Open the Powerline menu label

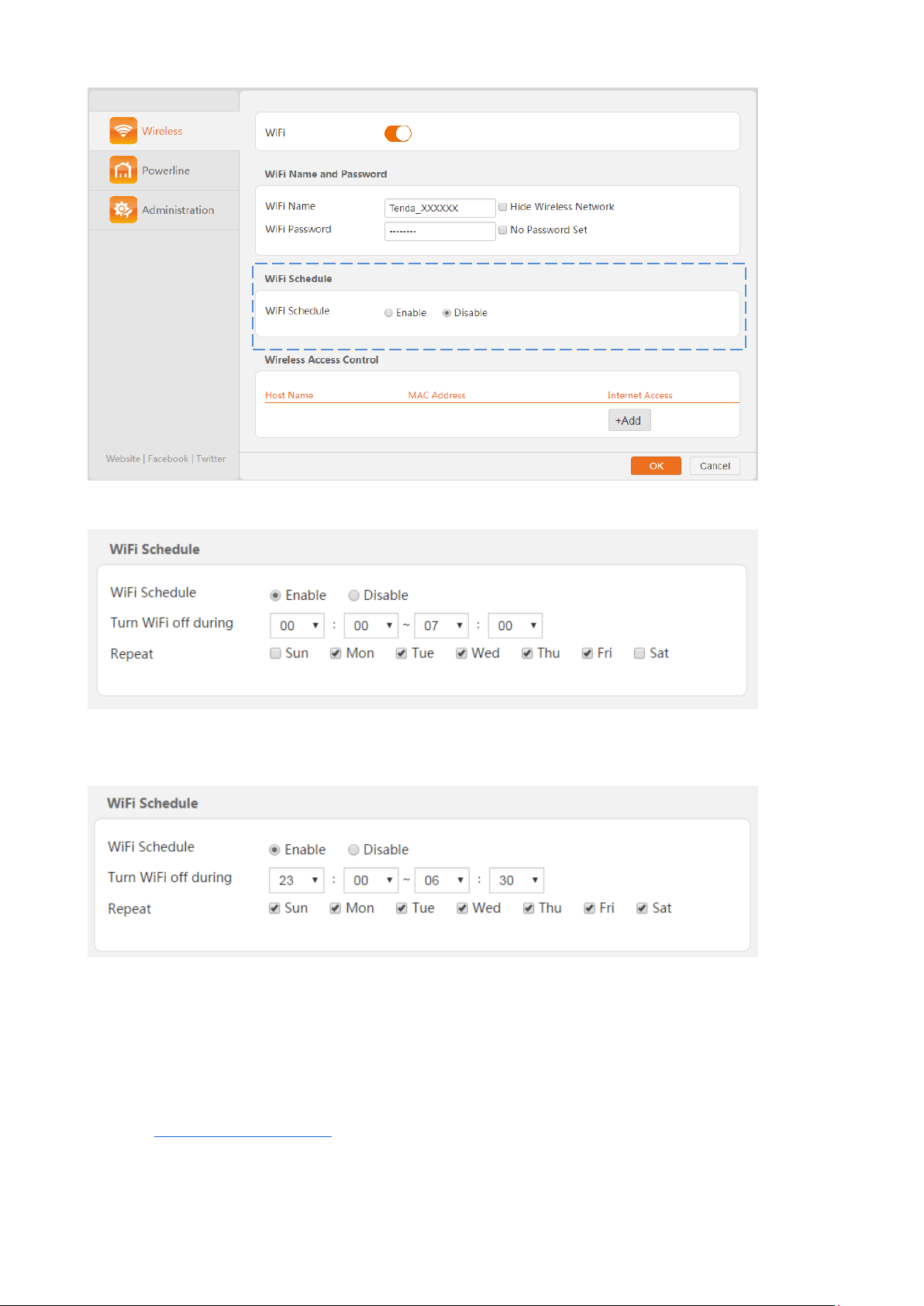[166, 171]
